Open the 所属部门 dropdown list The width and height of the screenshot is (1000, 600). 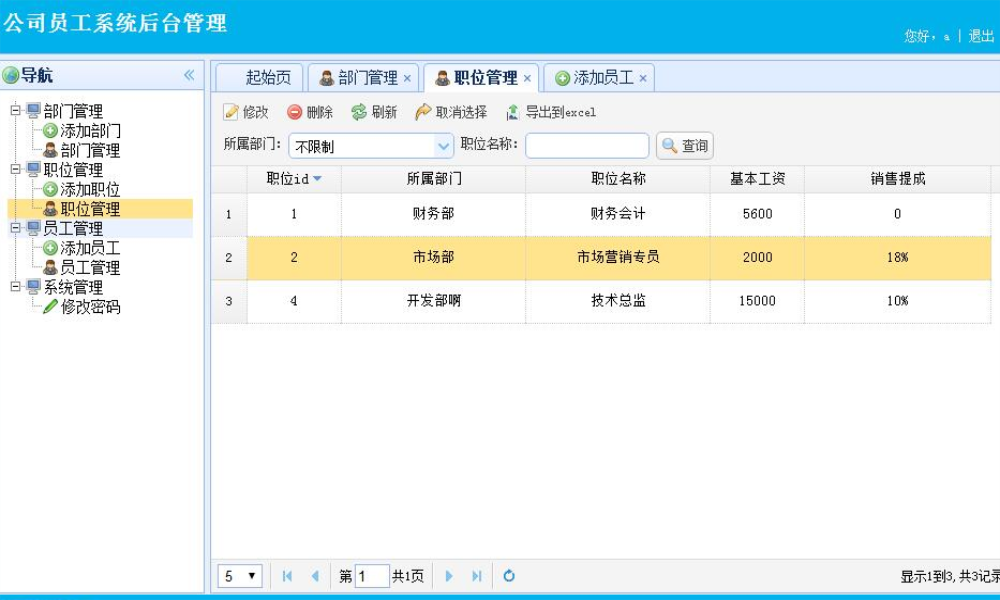pos(444,146)
